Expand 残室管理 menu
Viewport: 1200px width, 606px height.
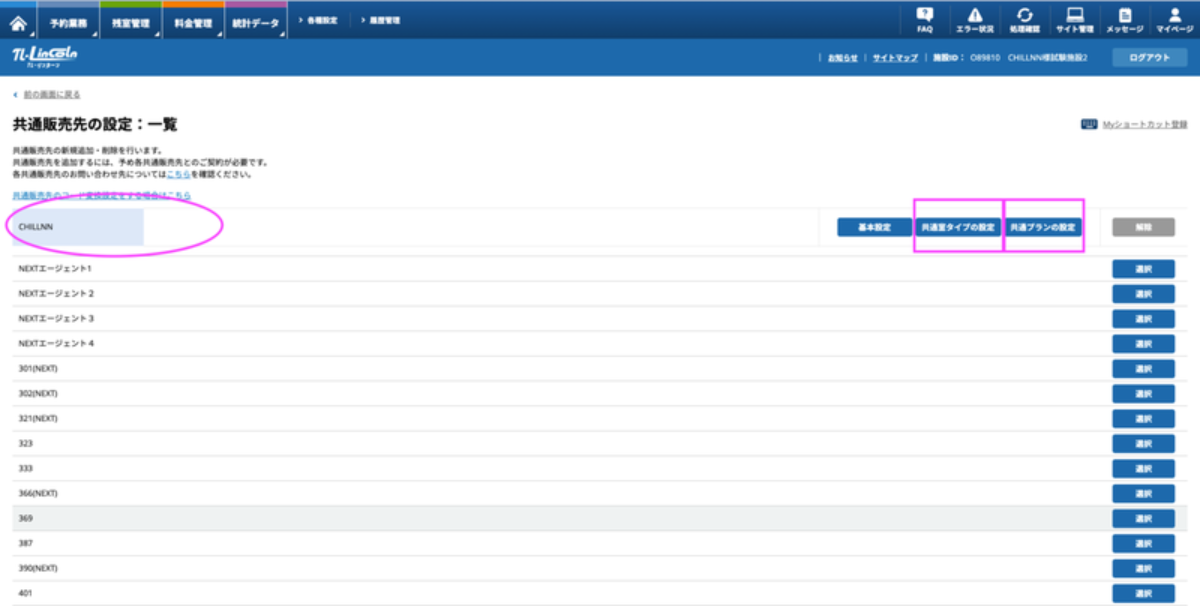(x=130, y=23)
